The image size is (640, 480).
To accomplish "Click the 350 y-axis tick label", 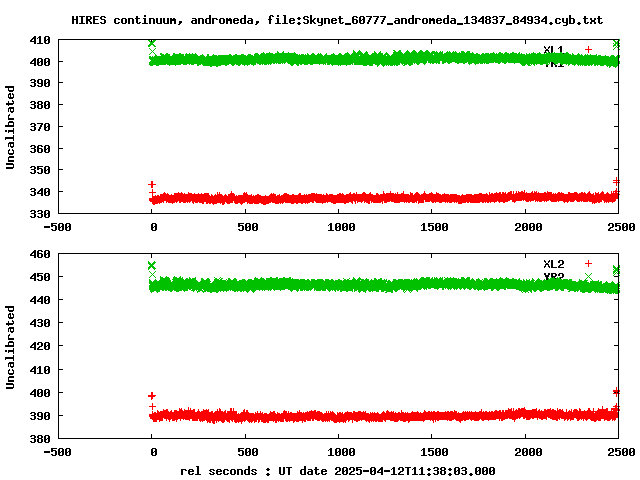I will pos(40,170).
